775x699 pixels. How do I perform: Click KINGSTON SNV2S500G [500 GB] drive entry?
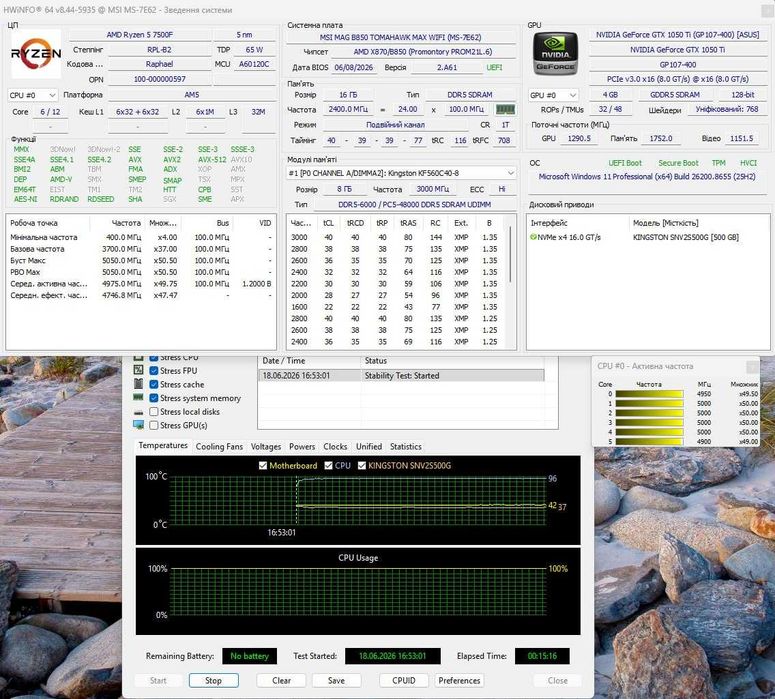click(686, 237)
